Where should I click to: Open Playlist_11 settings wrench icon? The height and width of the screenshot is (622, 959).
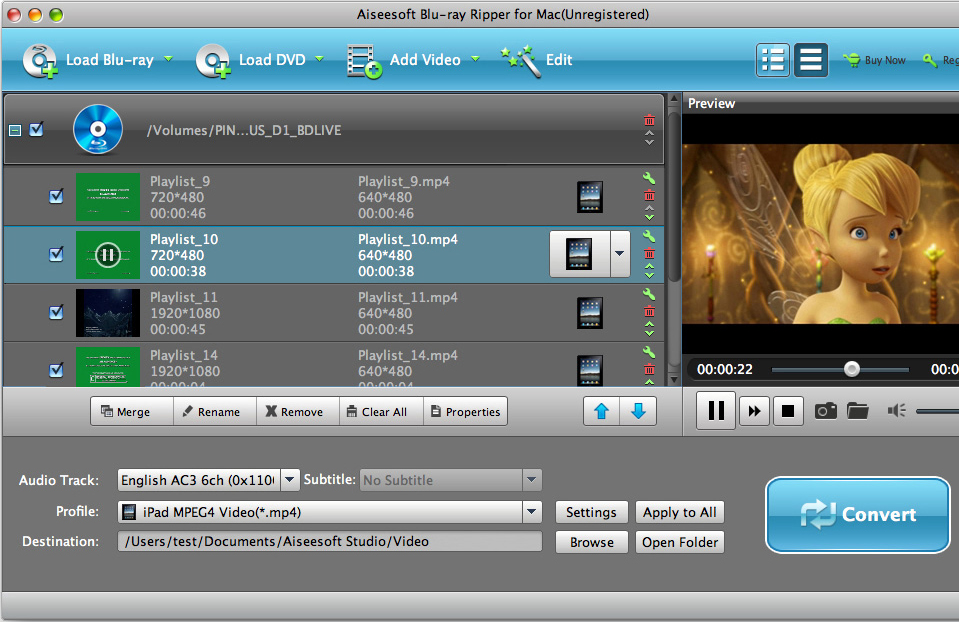(649, 294)
